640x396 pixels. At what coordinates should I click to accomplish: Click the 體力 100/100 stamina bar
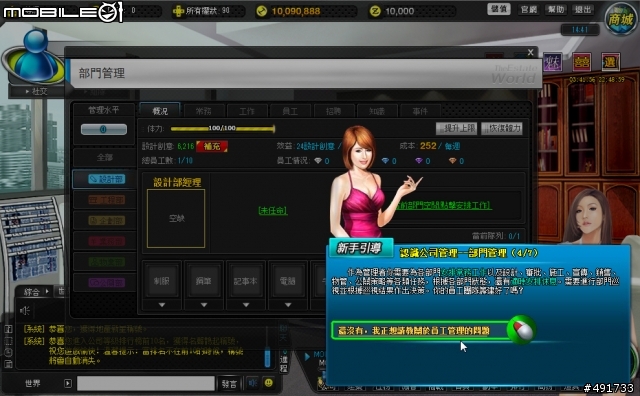click(x=222, y=129)
